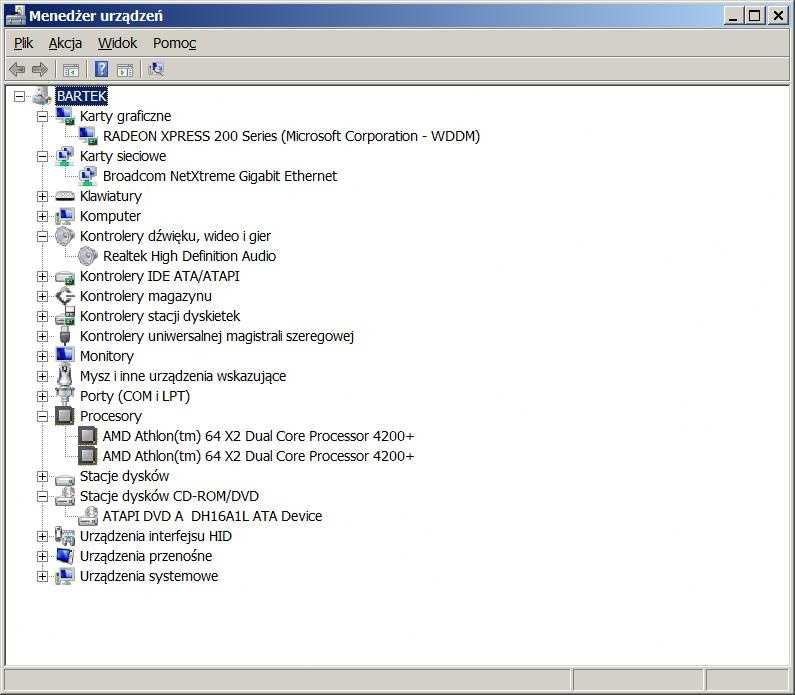
Task: Click the Monitory monitor icon
Action: [x=65, y=355]
